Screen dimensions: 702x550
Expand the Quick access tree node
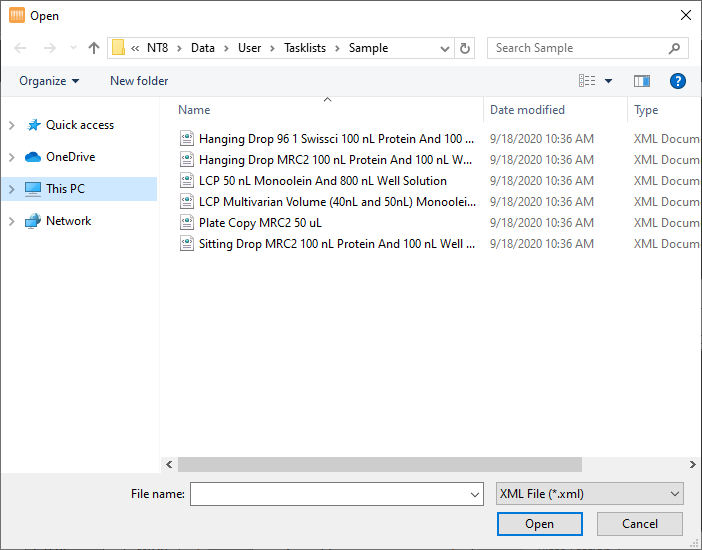coord(12,125)
